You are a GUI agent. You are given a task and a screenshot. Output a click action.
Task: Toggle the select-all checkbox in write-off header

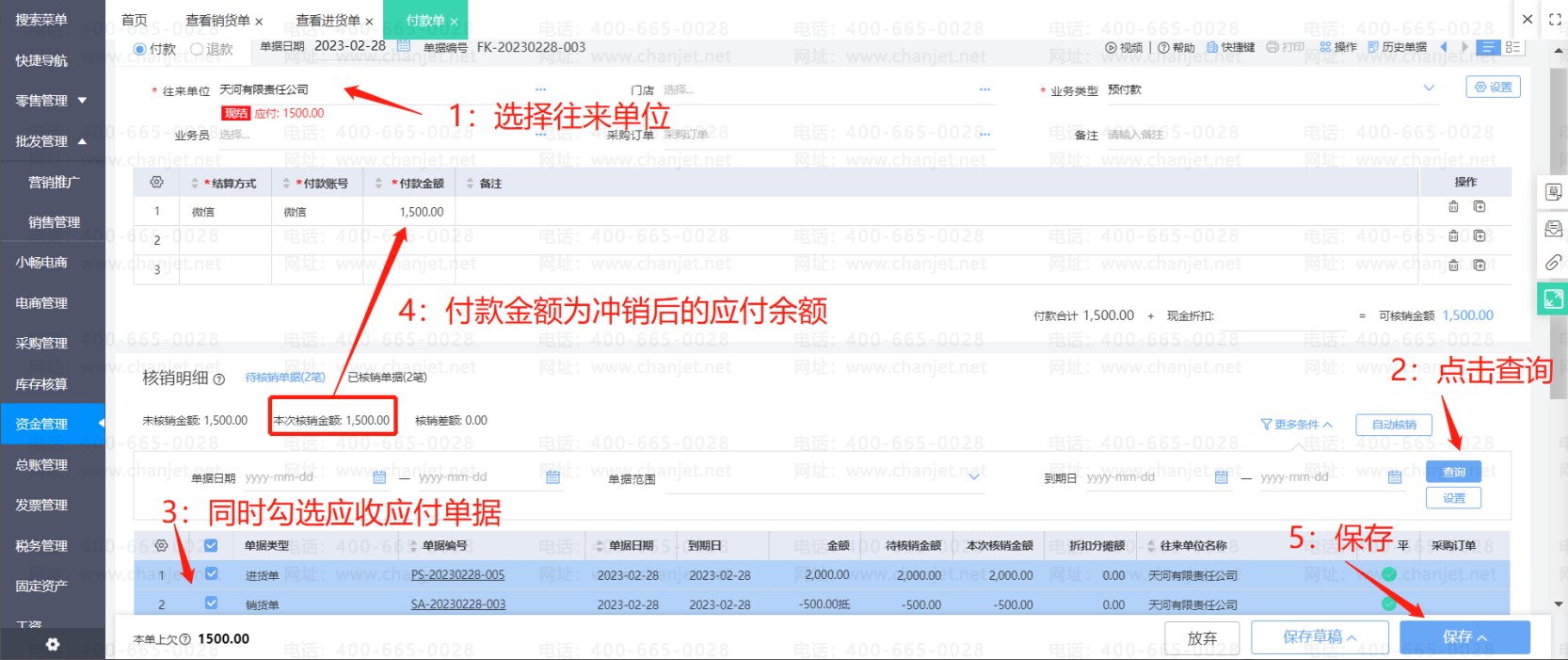click(211, 545)
